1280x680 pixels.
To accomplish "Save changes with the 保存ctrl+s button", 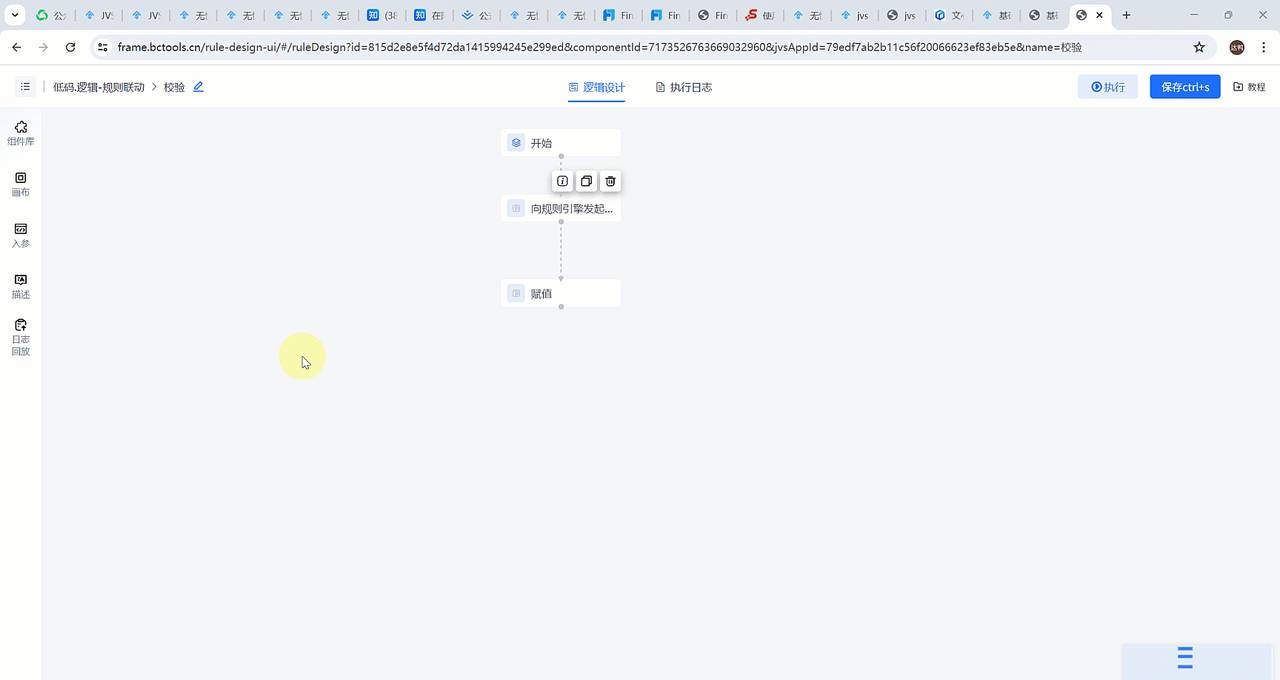I will pos(1184,87).
